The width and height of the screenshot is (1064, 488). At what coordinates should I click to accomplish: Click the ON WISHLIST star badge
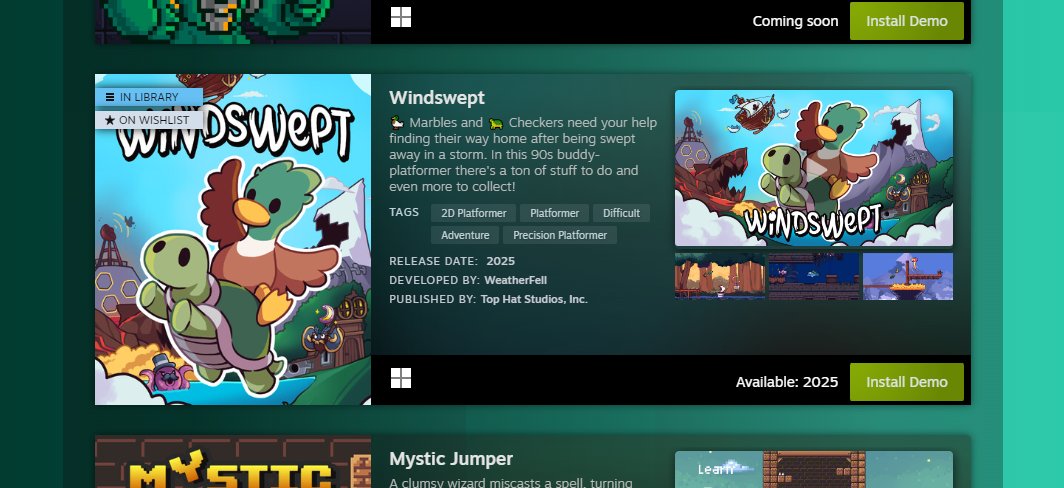(149, 120)
